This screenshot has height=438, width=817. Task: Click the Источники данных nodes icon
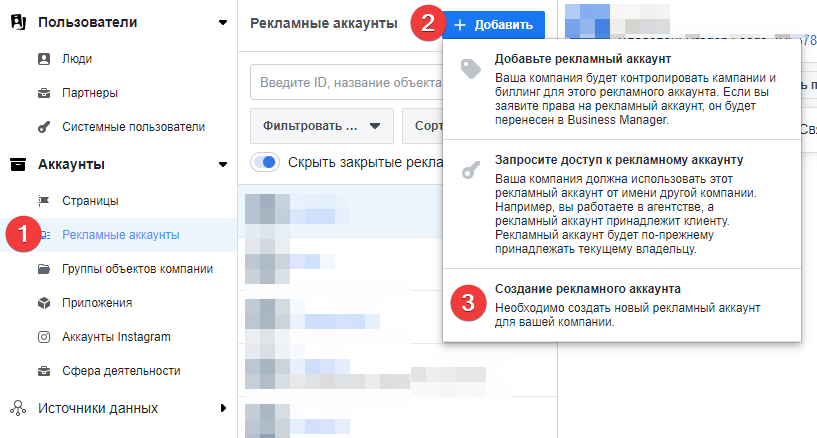(x=18, y=408)
